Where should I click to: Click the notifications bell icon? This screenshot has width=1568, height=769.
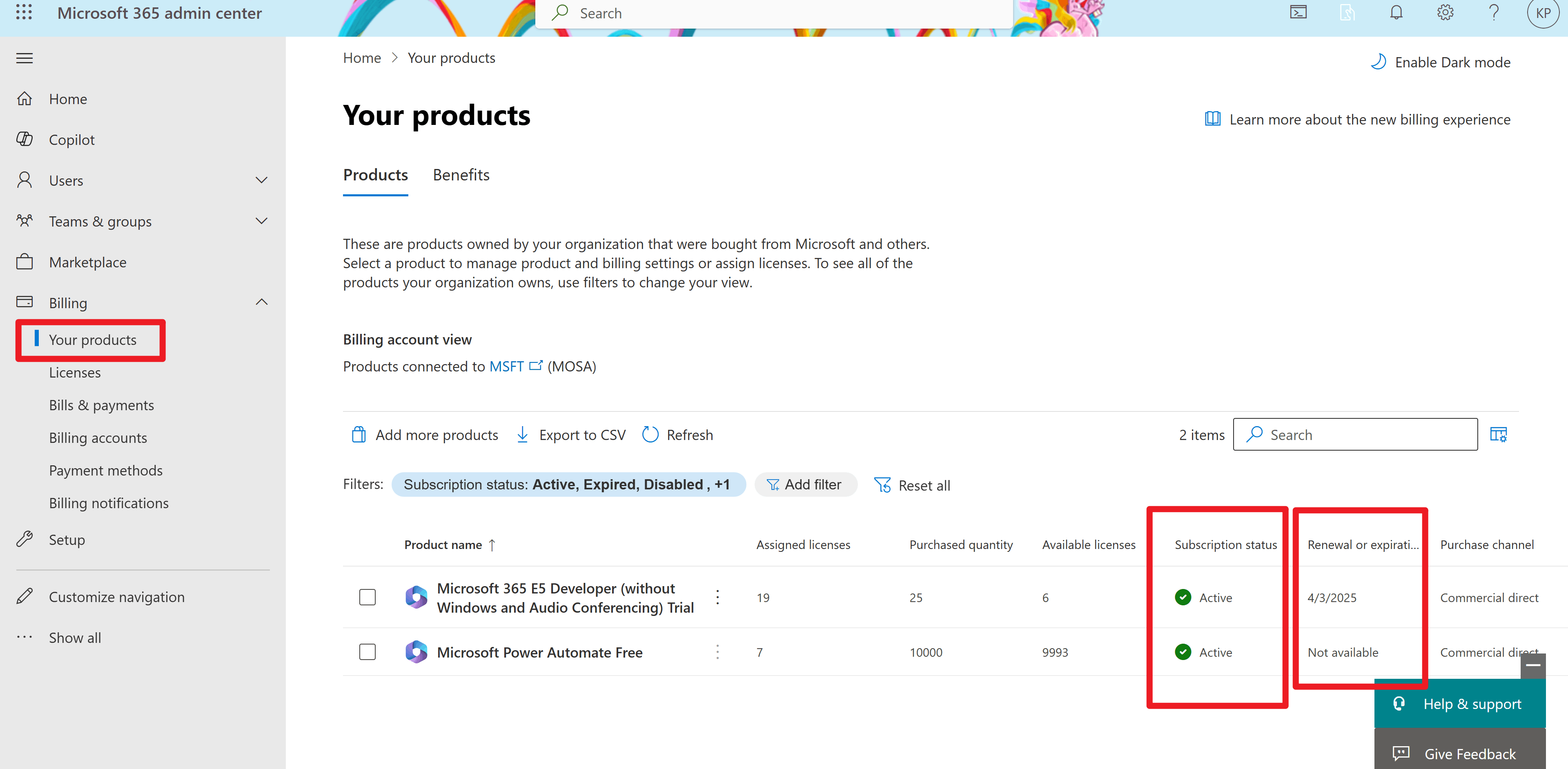click(1396, 13)
